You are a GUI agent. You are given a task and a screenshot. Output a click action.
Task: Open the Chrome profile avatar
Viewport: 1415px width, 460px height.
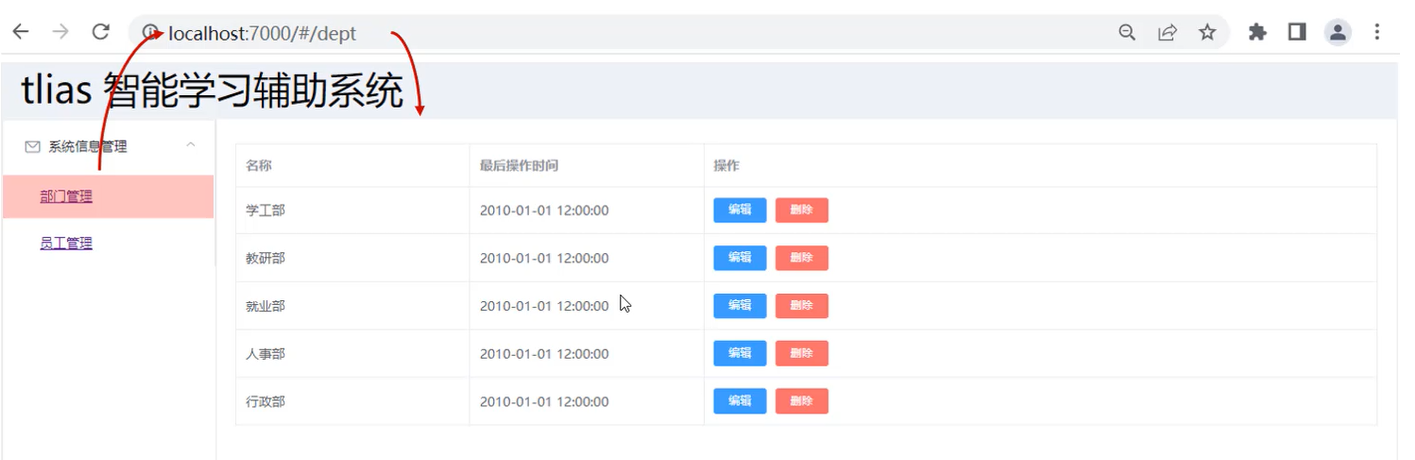tap(1337, 33)
